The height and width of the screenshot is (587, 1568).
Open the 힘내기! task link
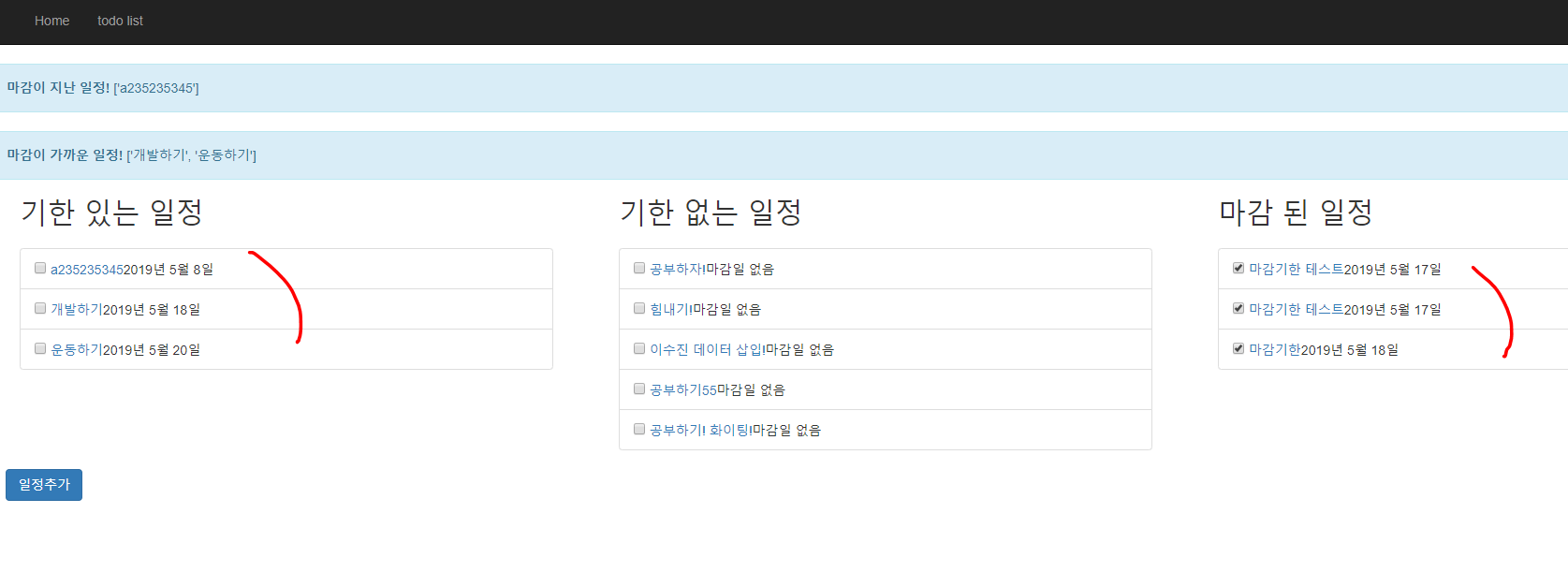click(x=671, y=310)
